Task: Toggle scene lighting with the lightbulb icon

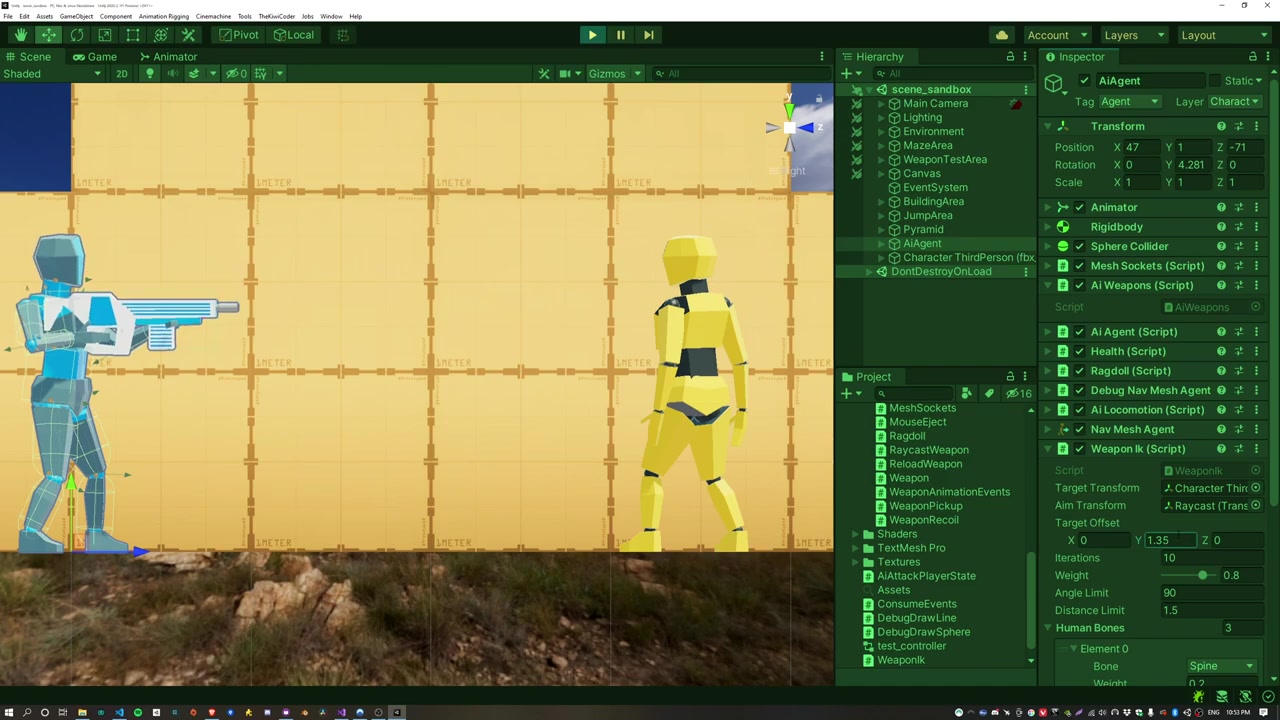Action: (149, 73)
